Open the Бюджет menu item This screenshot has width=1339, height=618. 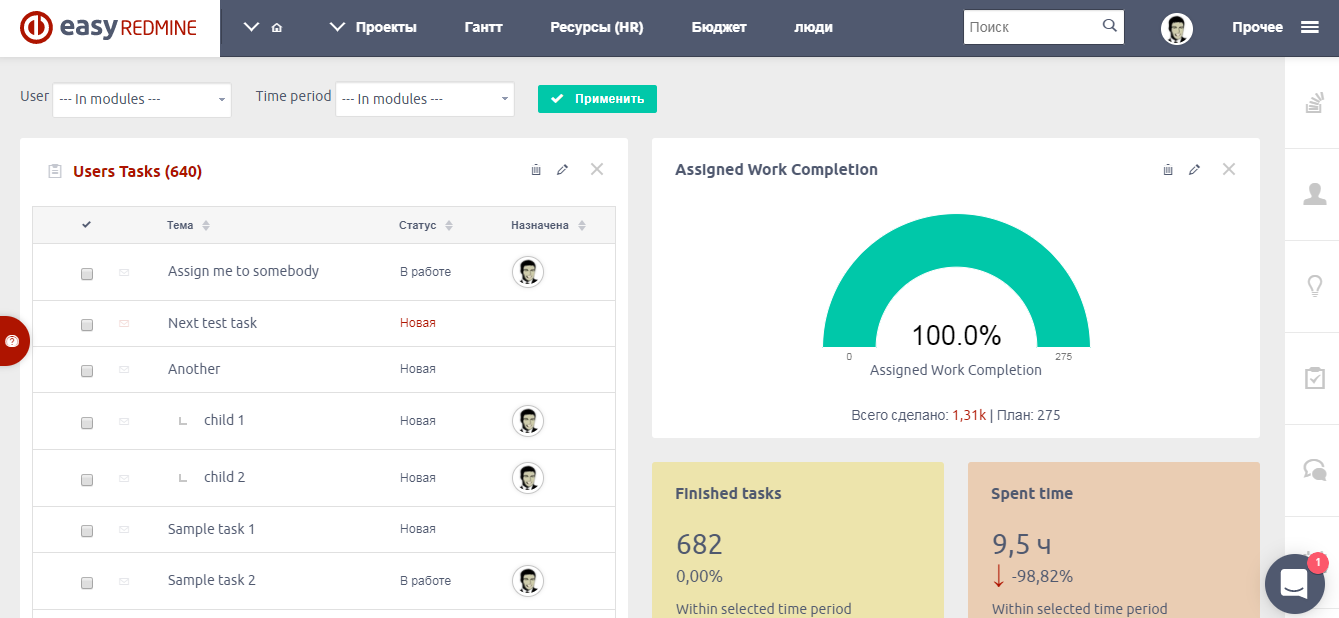(719, 27)
